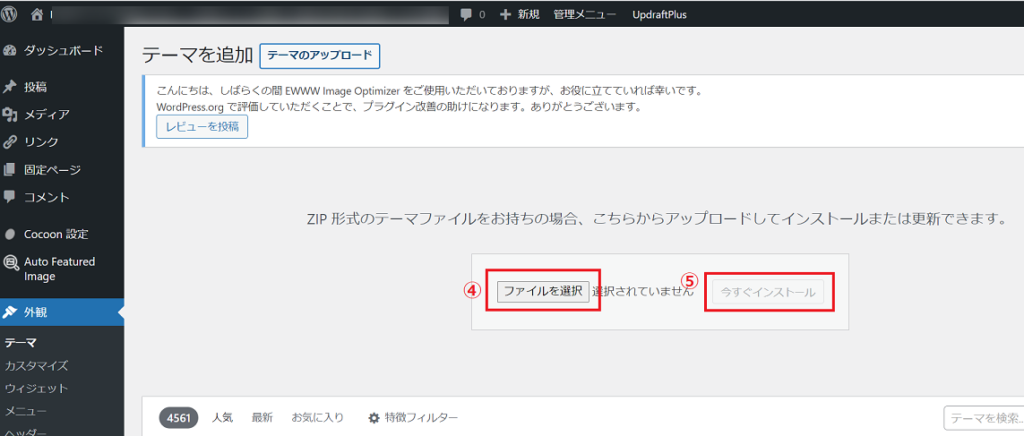Viewport: 1024px width, 436px height.
Task: Click the home site icon
Action: 37,14
